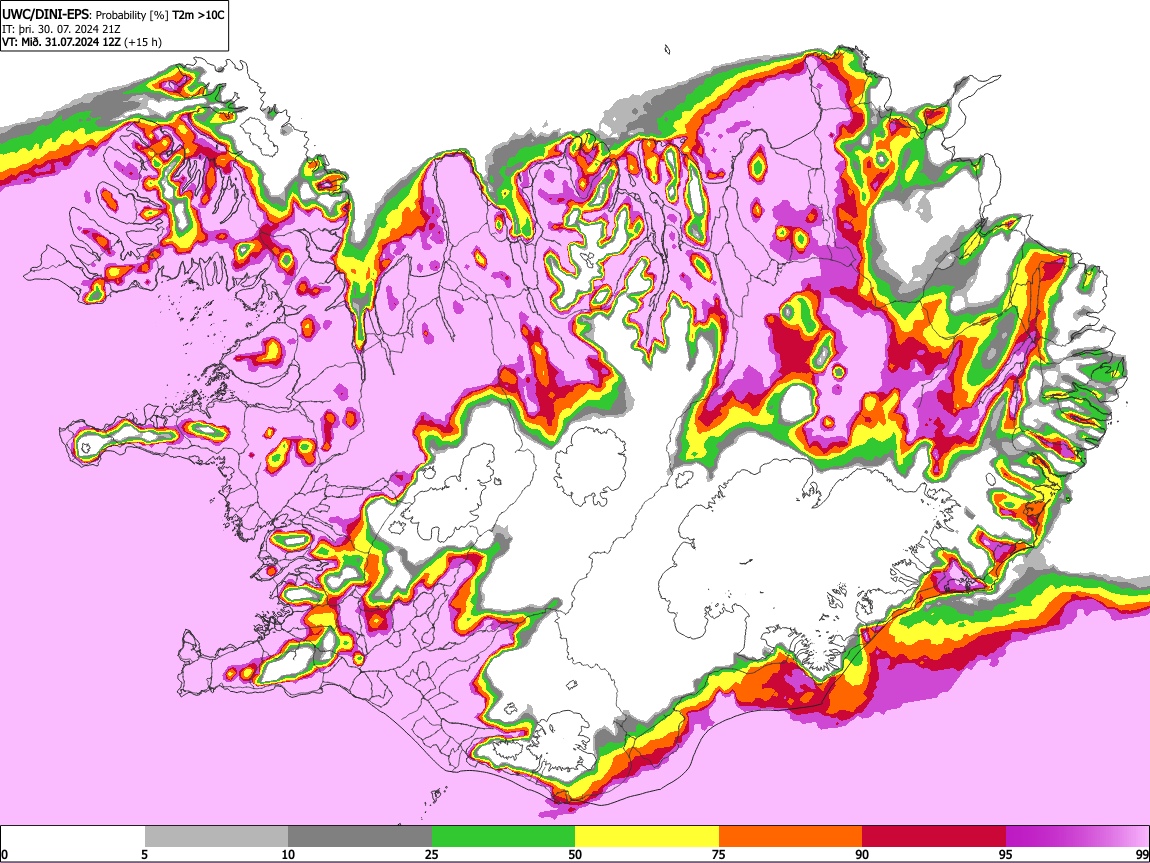
Task: Click the yellow 50–75% legend swatch
Action: point(647,837)
